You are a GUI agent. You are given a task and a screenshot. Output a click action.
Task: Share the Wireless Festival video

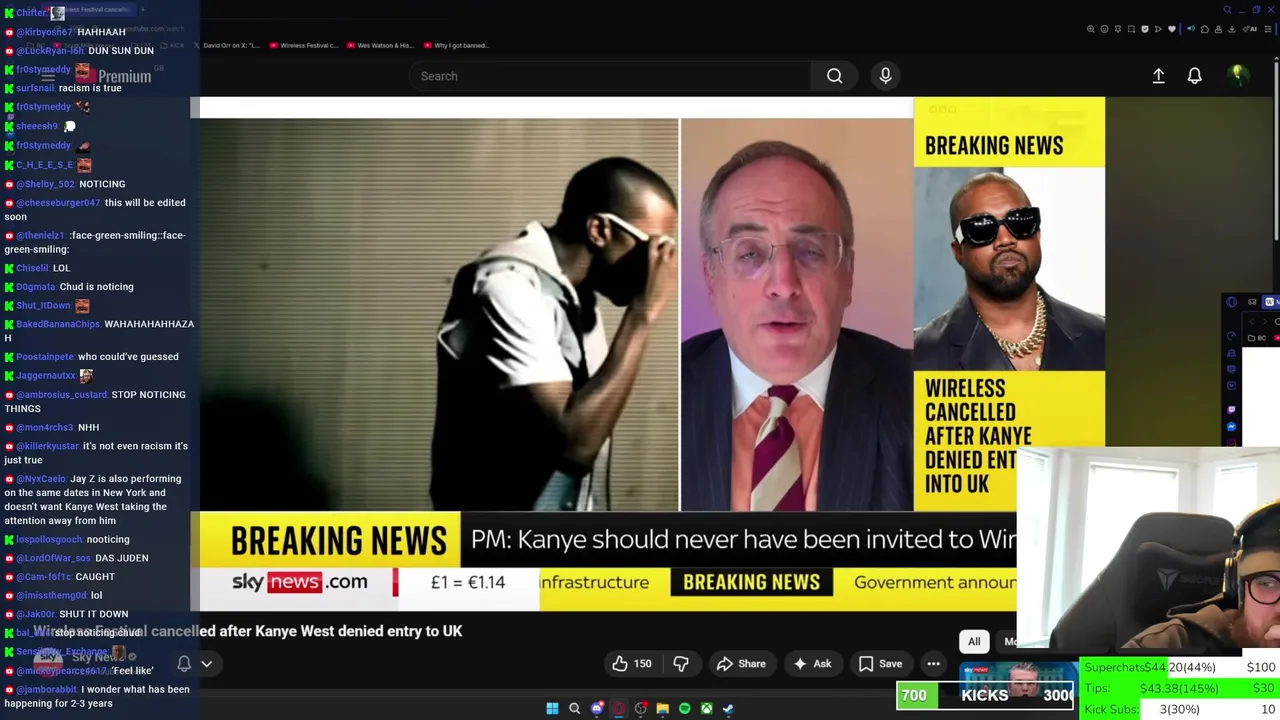click(x=741, y=664)
